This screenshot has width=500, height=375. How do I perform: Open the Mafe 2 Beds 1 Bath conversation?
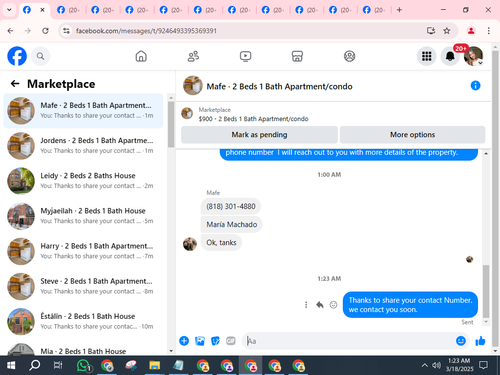(x=83, y=111)
